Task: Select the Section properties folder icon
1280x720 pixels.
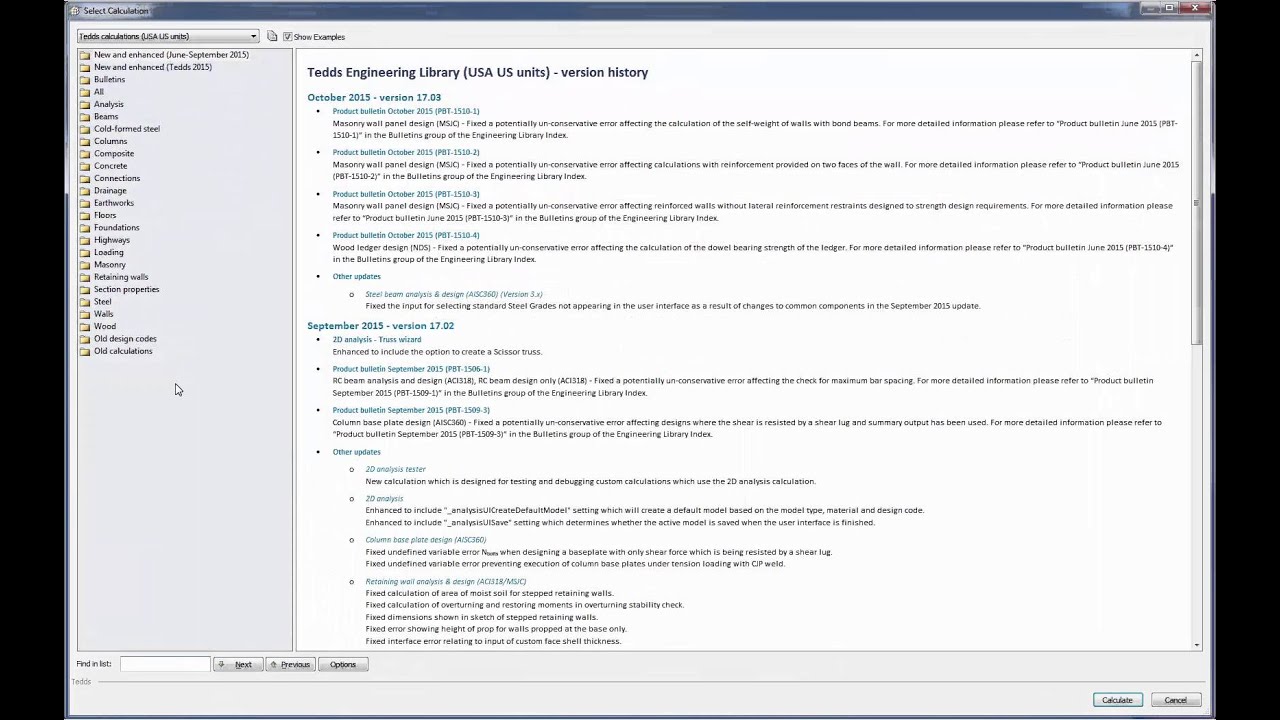Action: point(85,289)
